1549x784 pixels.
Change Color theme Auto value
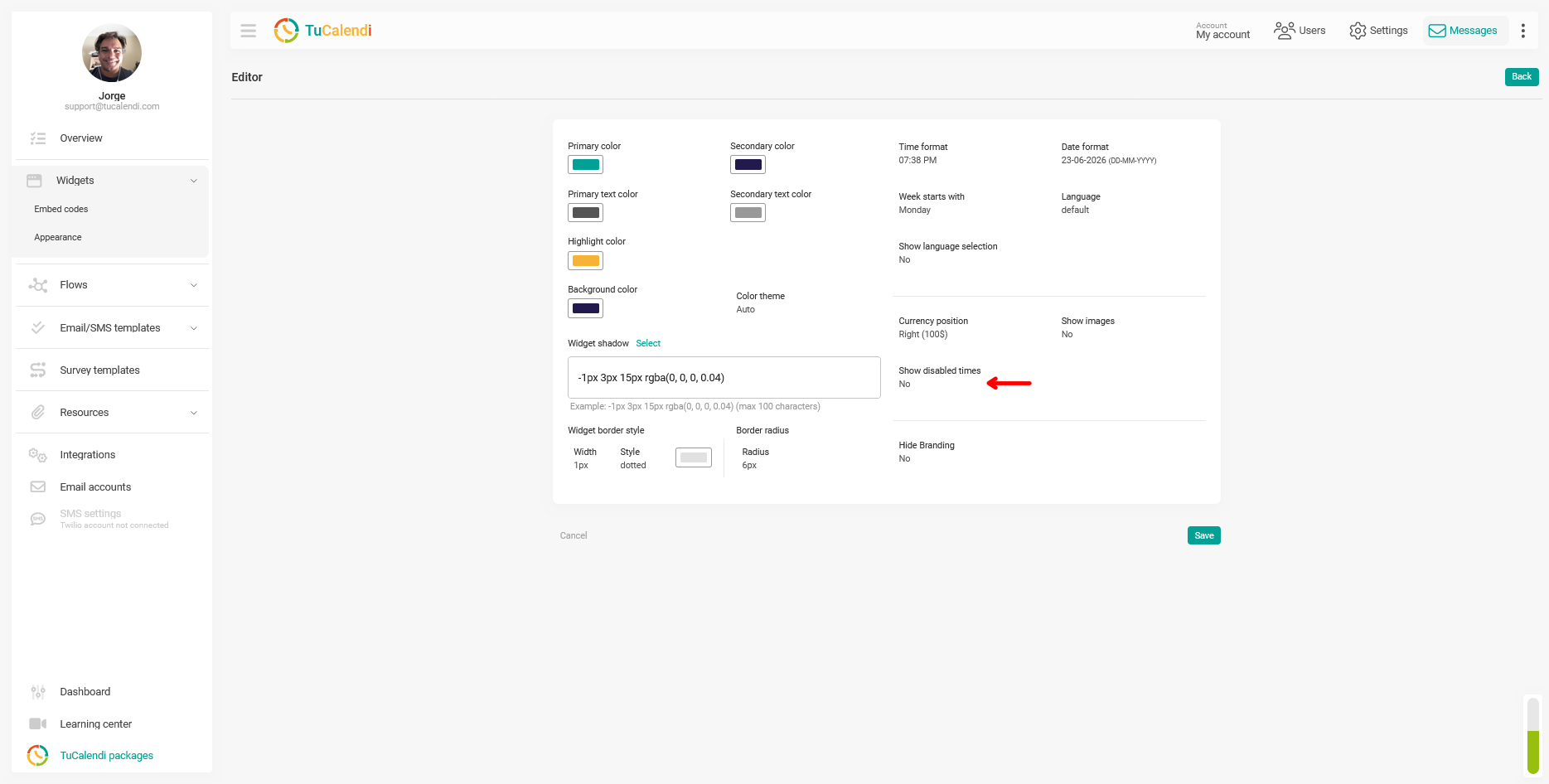746,310
